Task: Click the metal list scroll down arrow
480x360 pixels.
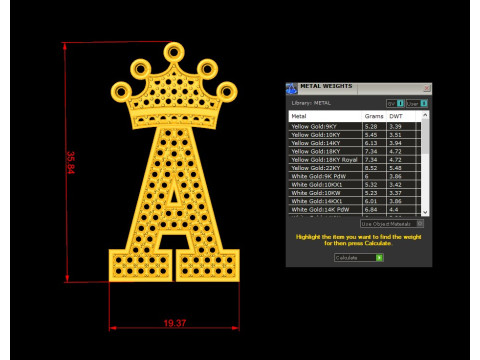Action: (x=425, y=212)
